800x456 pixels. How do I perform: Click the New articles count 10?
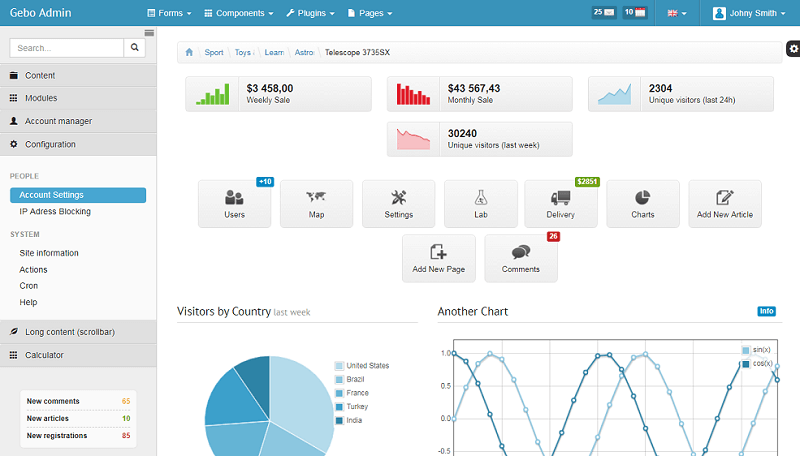(126, 418)
